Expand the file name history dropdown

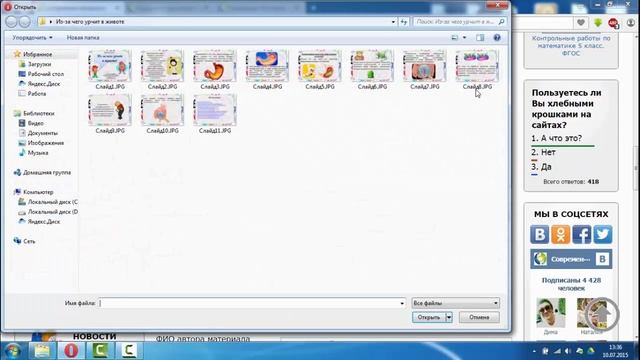pos(402,303)
